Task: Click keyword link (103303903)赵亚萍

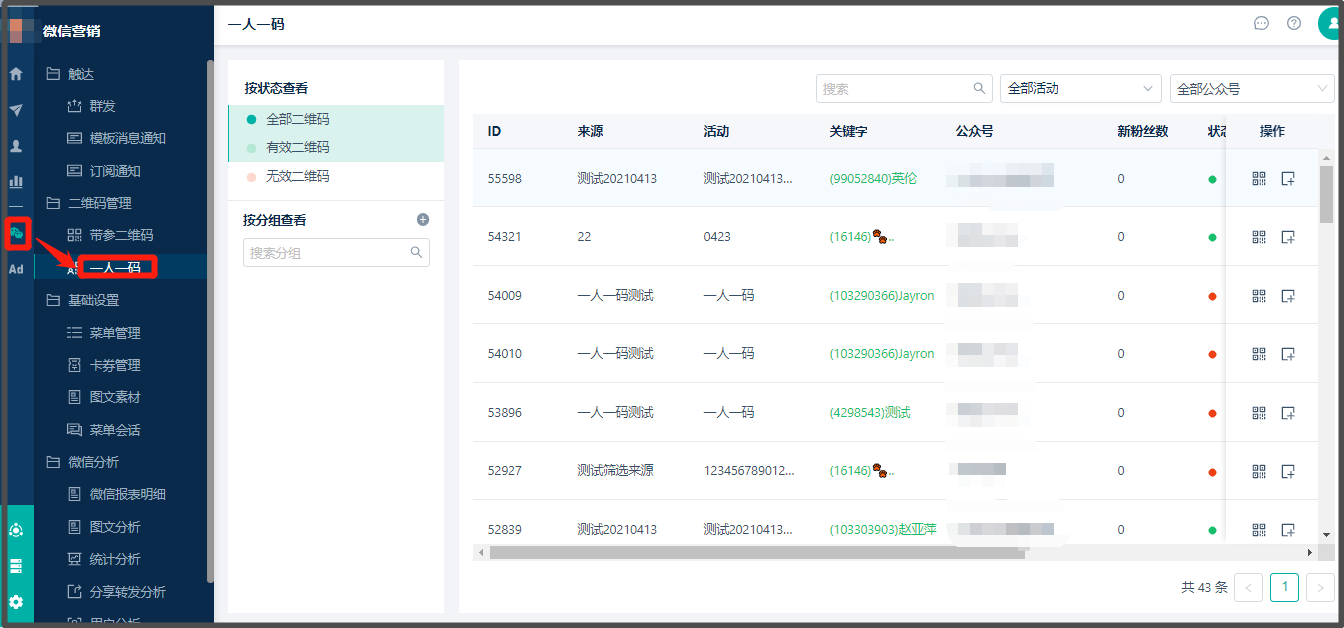Action: (x=883, y=530)
